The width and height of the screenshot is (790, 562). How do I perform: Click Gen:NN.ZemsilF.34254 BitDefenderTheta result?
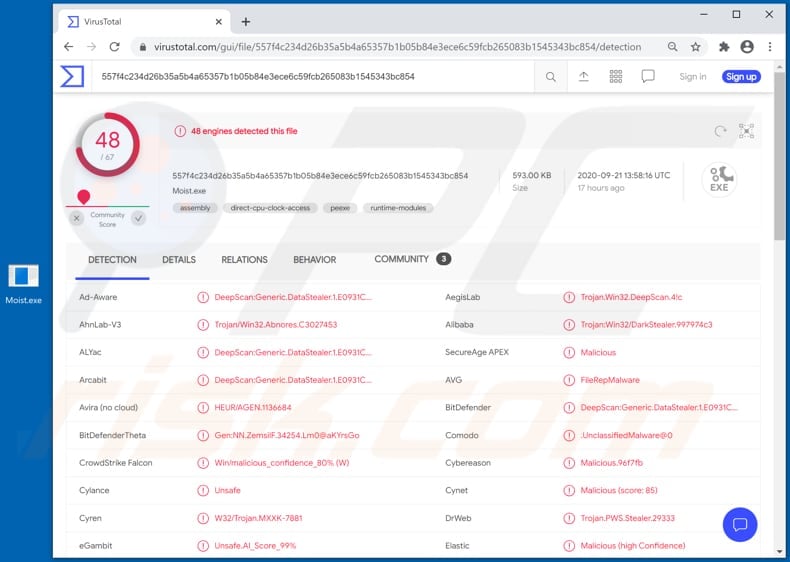click(287, 435)
